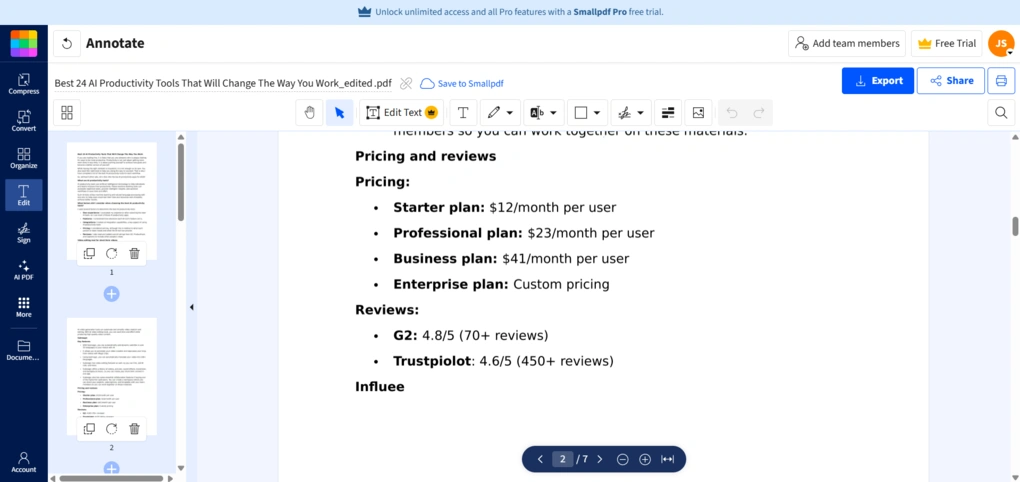Viewport: 1020px width, 482px height.
Task: Click the back arrow beside Annotate
Action: click(66, 44)
